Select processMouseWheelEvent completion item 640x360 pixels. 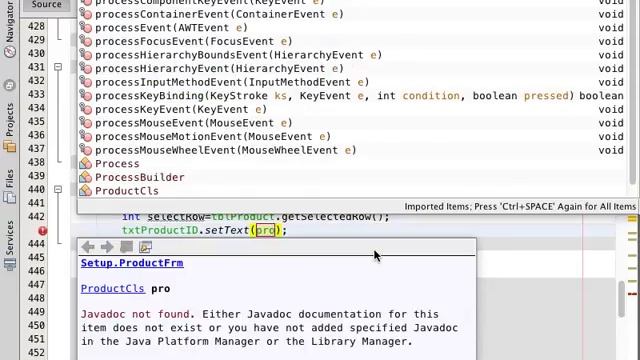tap(351, 150)
